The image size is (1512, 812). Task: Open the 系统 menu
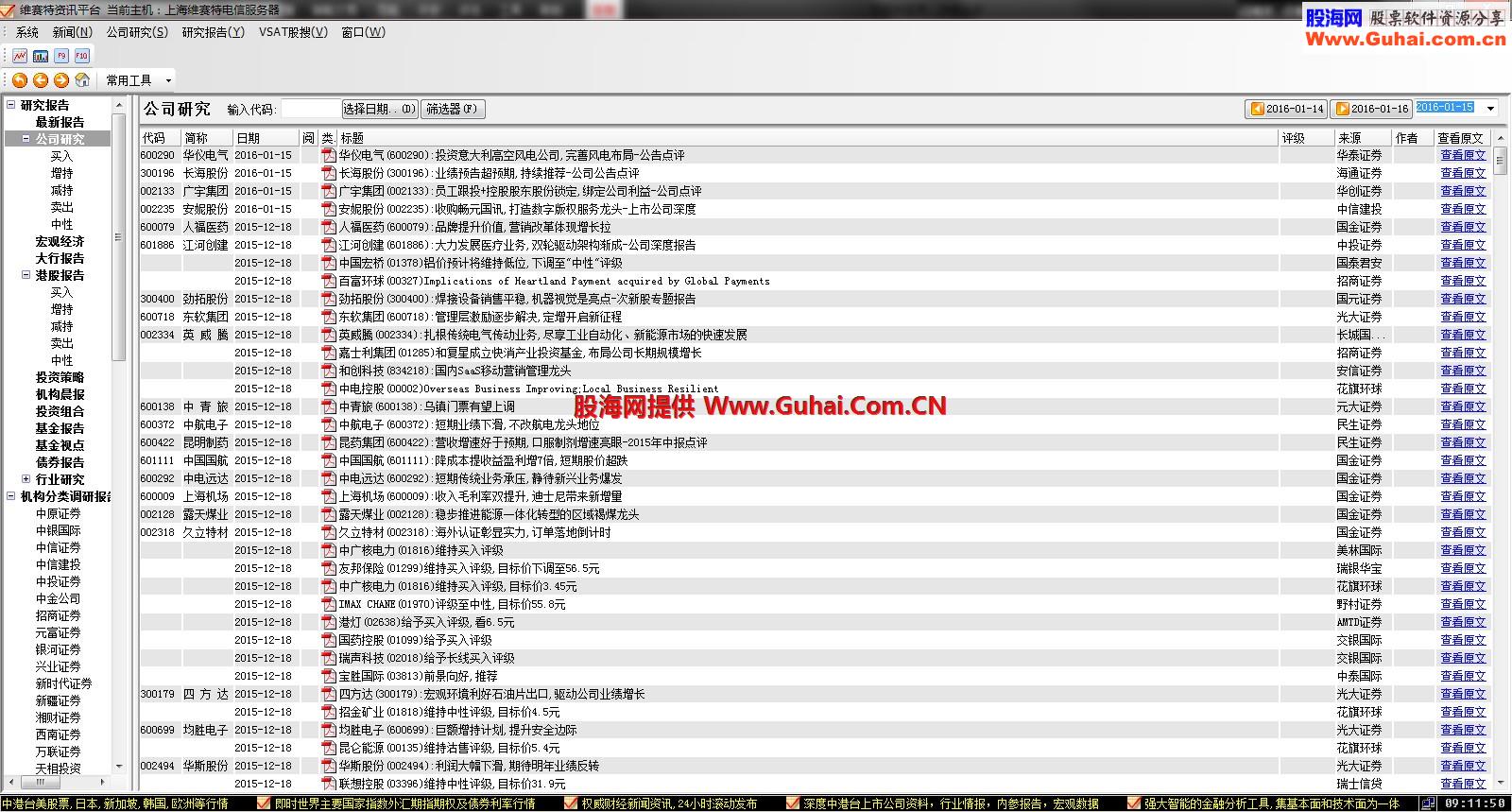tap(27, 32)
